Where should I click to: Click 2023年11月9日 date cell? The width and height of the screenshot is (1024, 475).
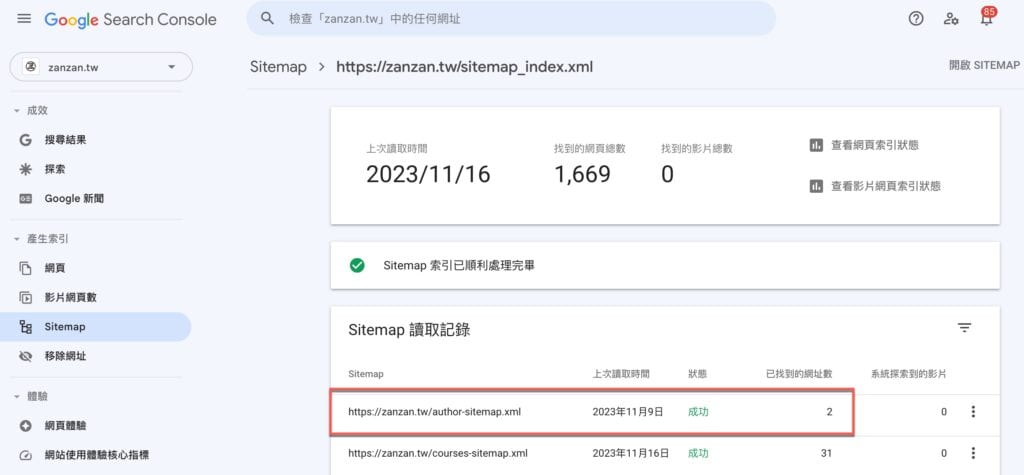pos(628,412)
